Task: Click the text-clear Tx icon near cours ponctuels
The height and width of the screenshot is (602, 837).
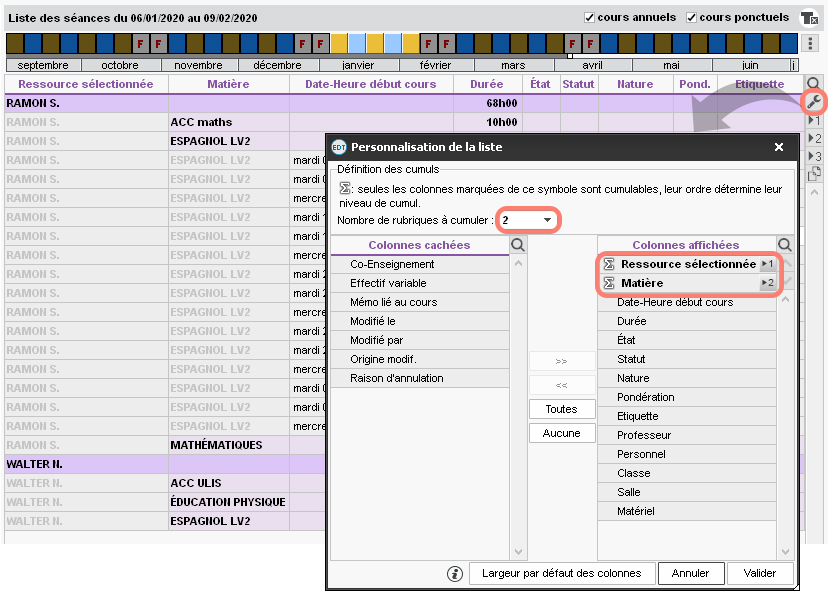Action: (809, 18)
